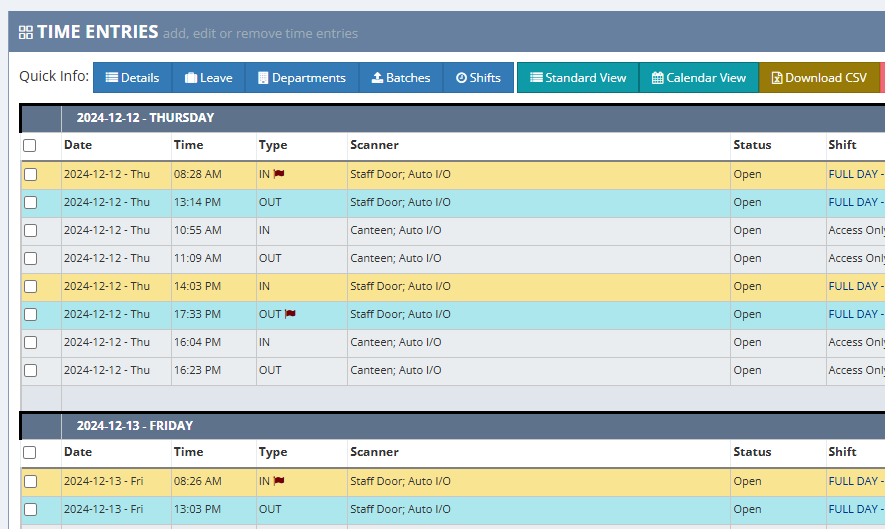Open the Departments quick info
The image size is (885, 529).
coord(301,78)
